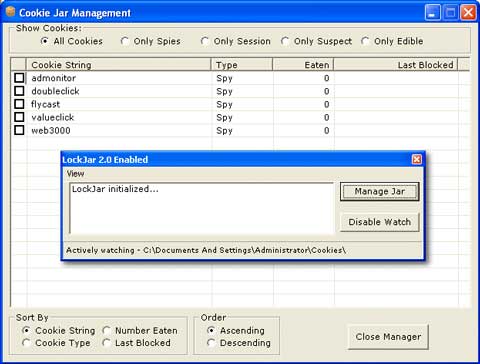This screenshot has height=364, width=480.
Task: Select the doubleclick row text
Action: (55, 91)
